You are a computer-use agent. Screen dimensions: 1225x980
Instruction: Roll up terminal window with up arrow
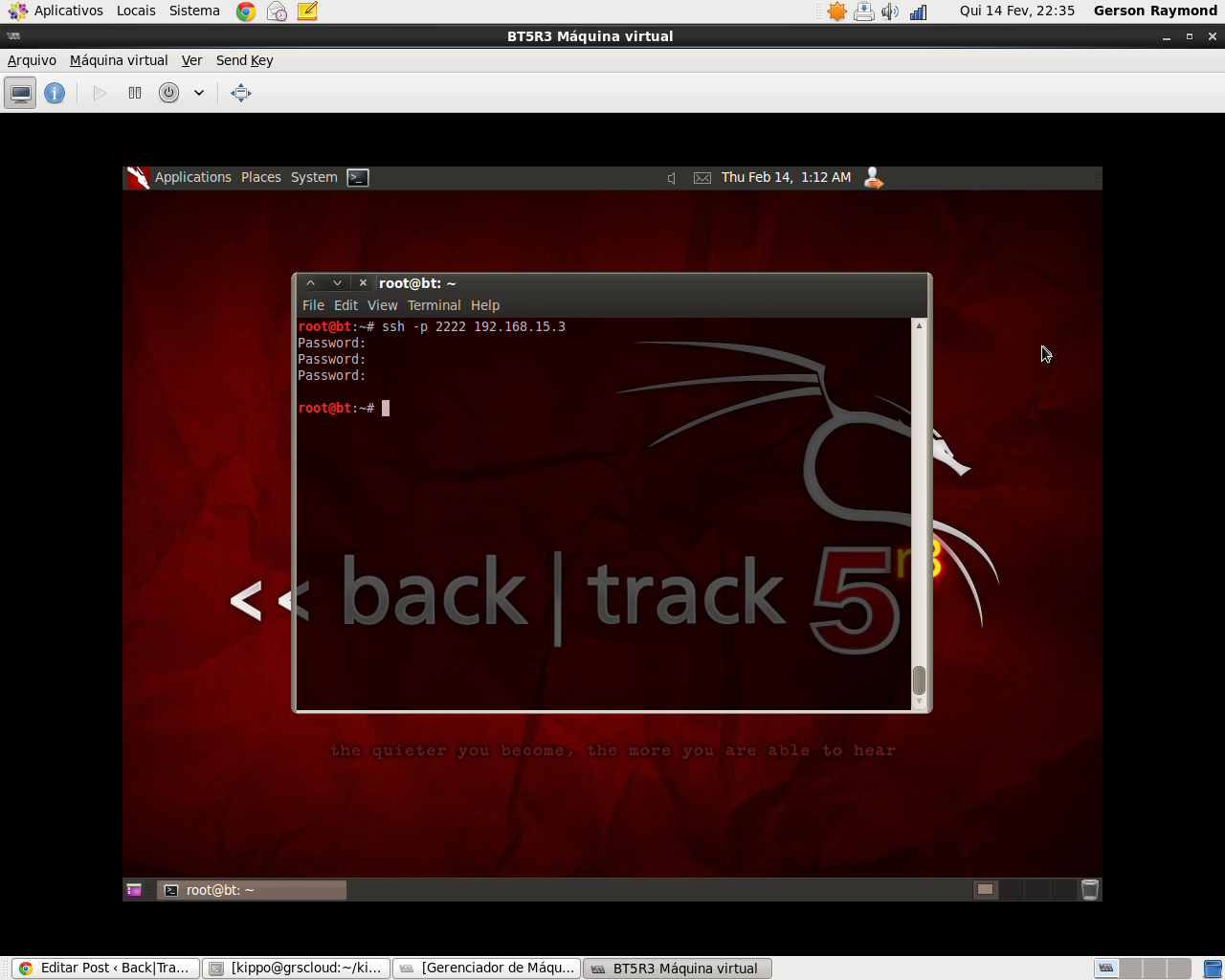coord(311,283)
